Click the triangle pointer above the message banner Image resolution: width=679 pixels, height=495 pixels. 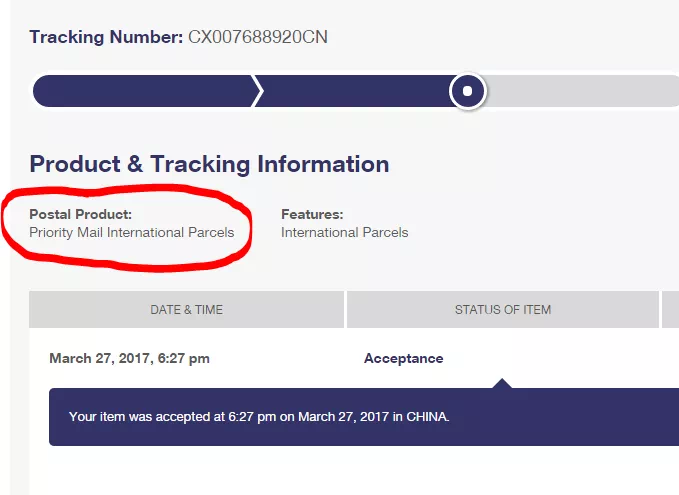pos(503,383)
